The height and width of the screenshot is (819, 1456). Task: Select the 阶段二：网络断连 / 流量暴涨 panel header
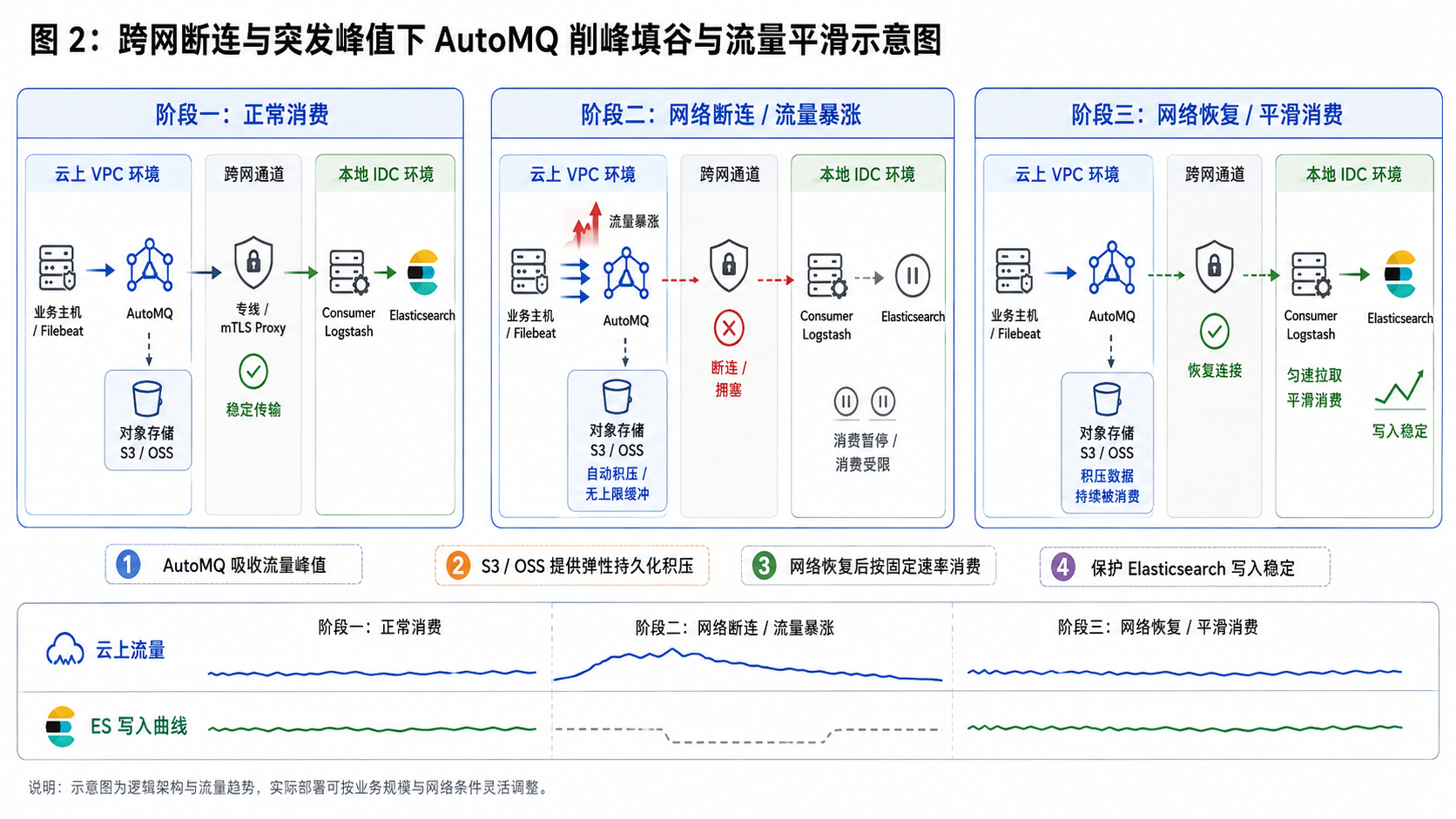point(722,114)
